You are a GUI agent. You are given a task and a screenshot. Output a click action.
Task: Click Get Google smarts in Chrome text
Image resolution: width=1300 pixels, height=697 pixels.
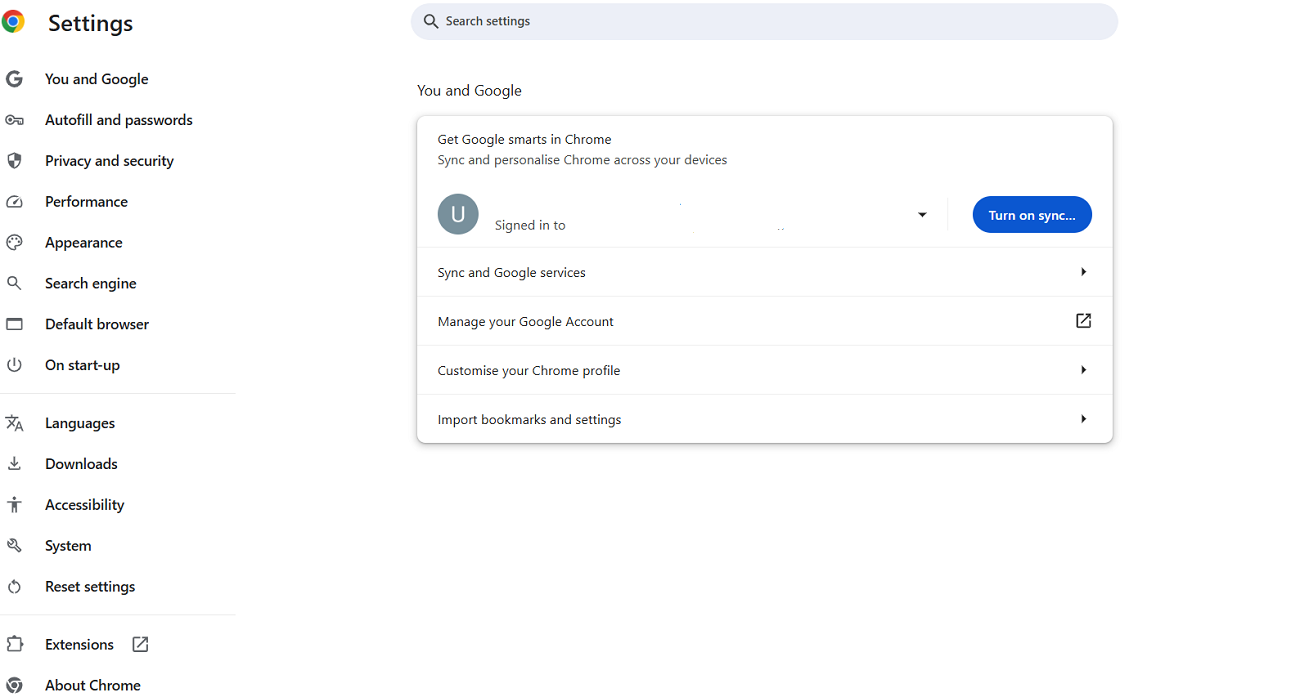[524, 140]
